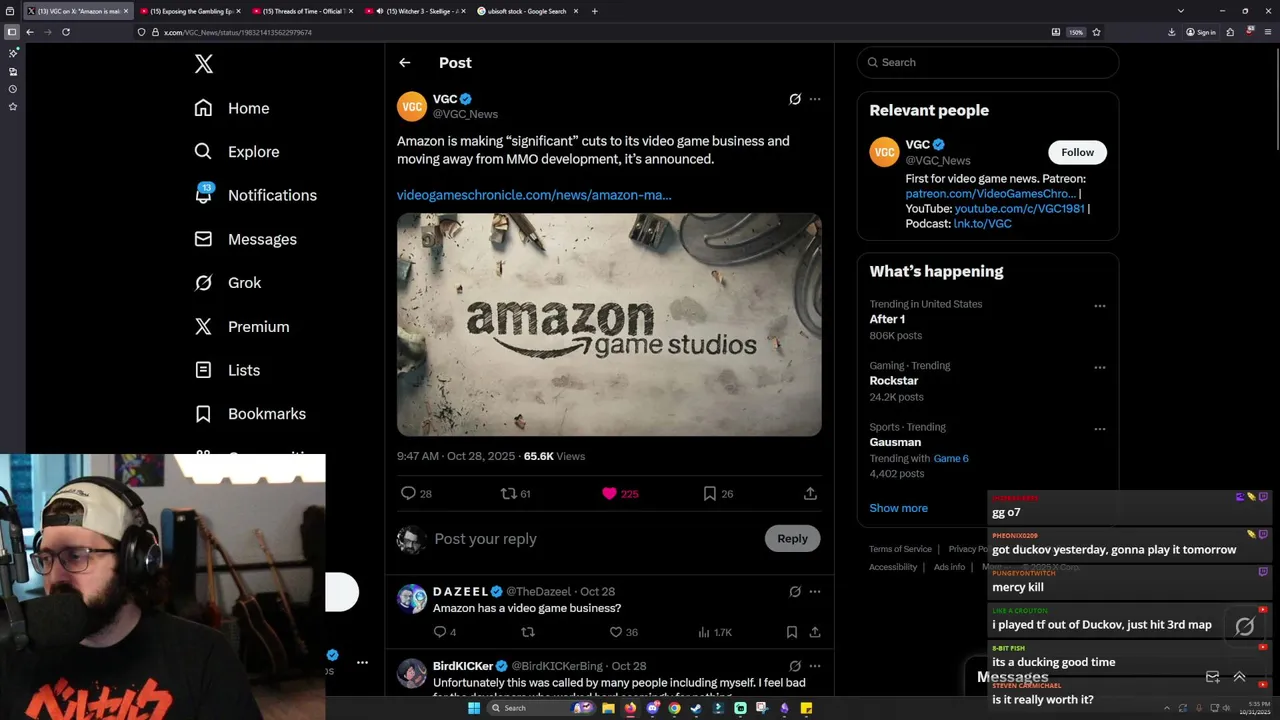Open Explore in the sidebar
The height and width of the screenshot is (720, 1280).
(237, 152)
